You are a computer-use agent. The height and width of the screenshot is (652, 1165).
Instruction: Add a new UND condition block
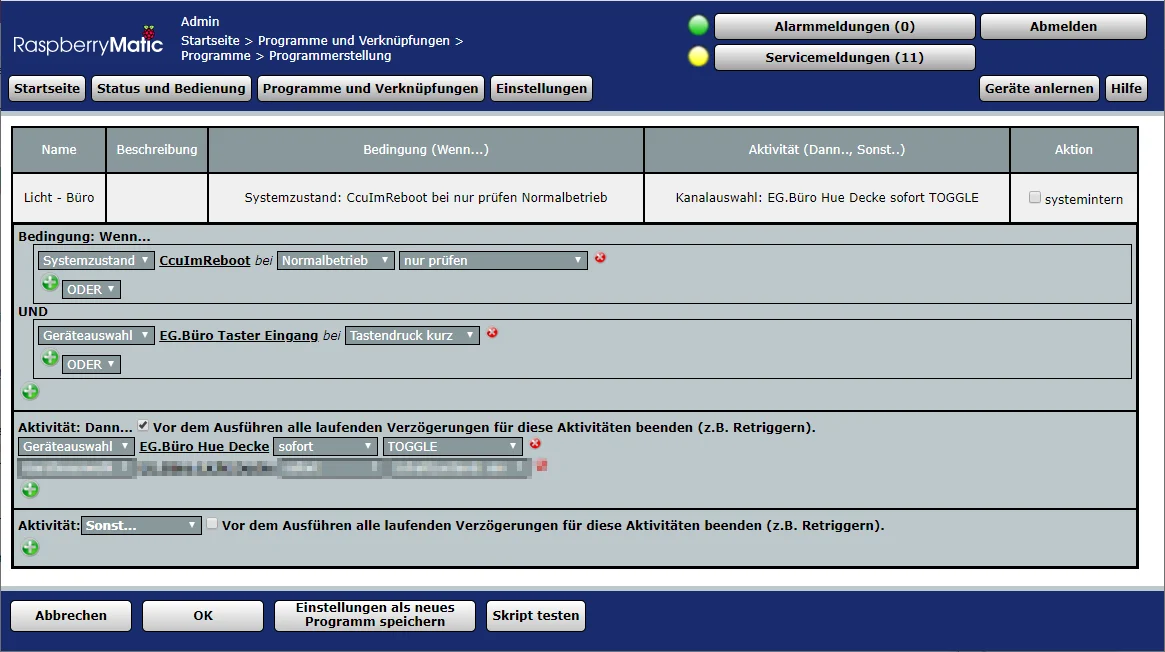30,391
